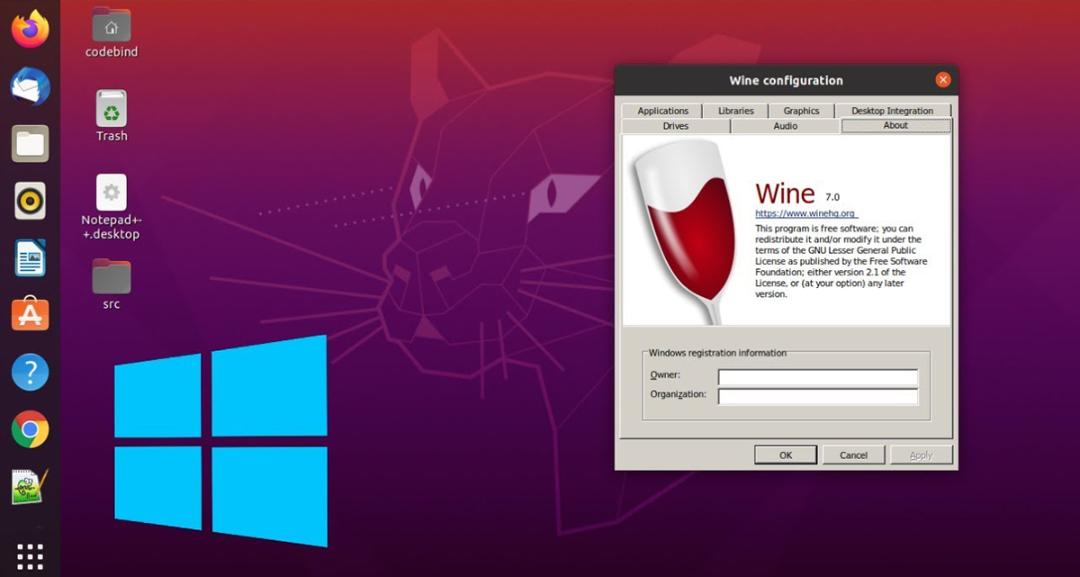Show Applications grid at dock bottom

click(30, 556)
